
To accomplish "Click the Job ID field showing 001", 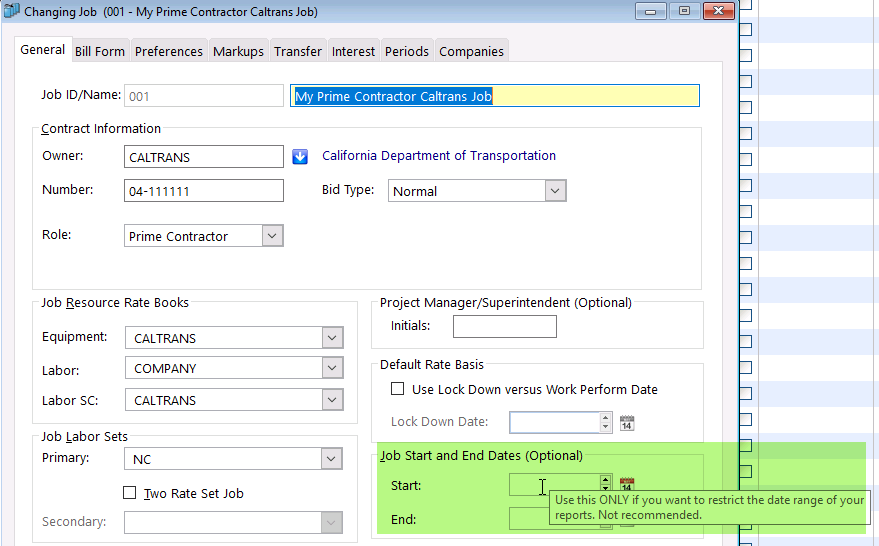I will point(204,96).
